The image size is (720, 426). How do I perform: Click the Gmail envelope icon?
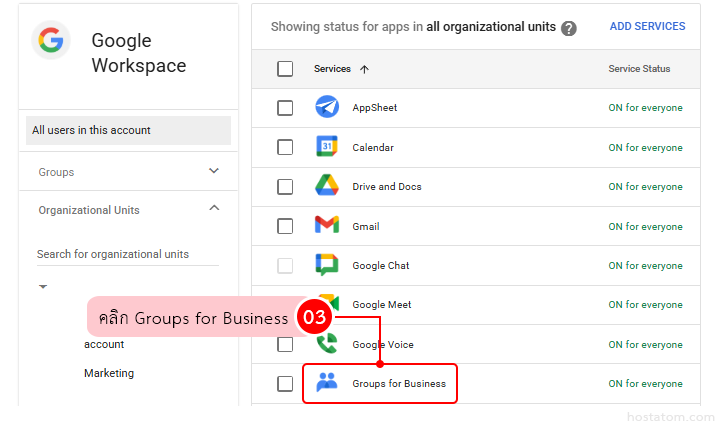(327, 225)
